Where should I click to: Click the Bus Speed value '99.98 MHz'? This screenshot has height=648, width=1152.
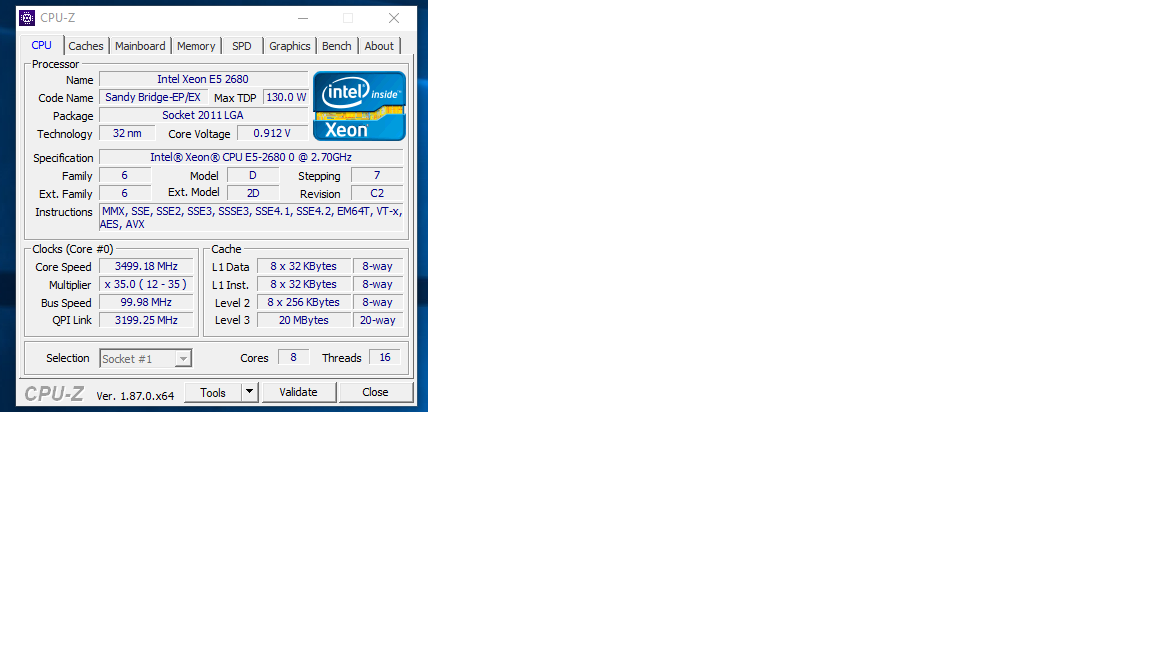[x=146, y=303]
